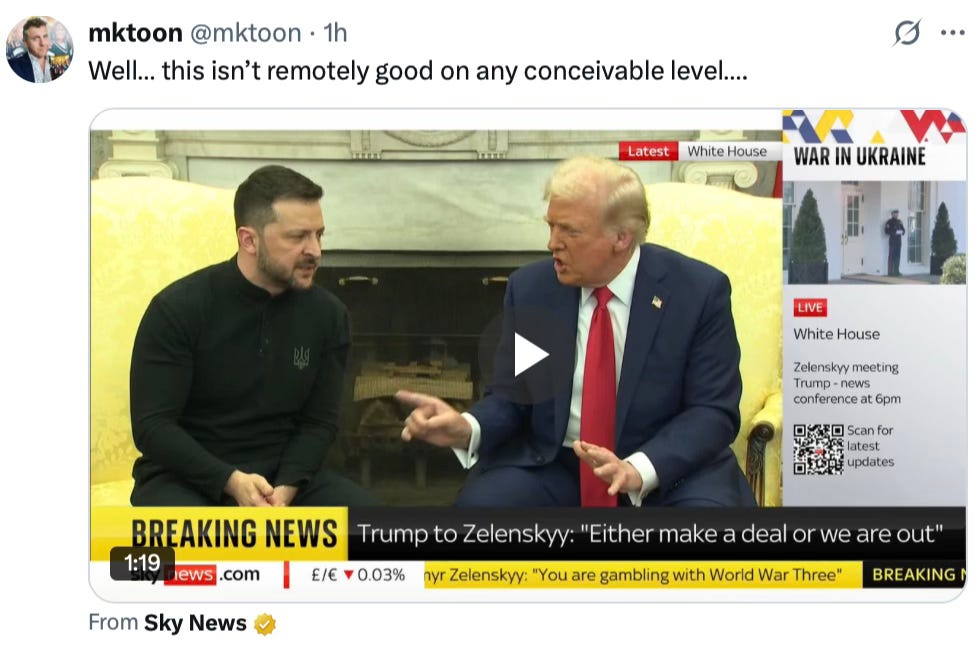Play the Sky News video
Screen dimensions: 976x658
[x=528, y=355]
